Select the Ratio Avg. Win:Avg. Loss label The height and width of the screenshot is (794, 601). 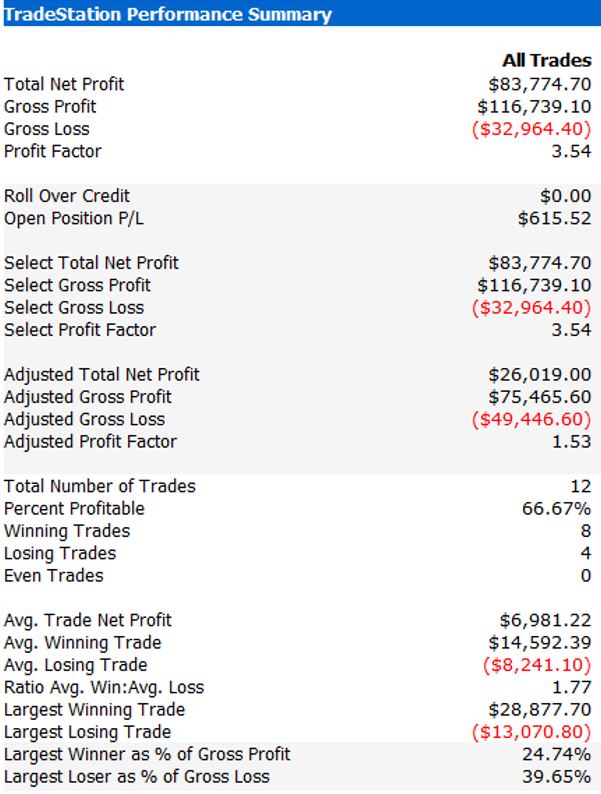click(104, 687)
